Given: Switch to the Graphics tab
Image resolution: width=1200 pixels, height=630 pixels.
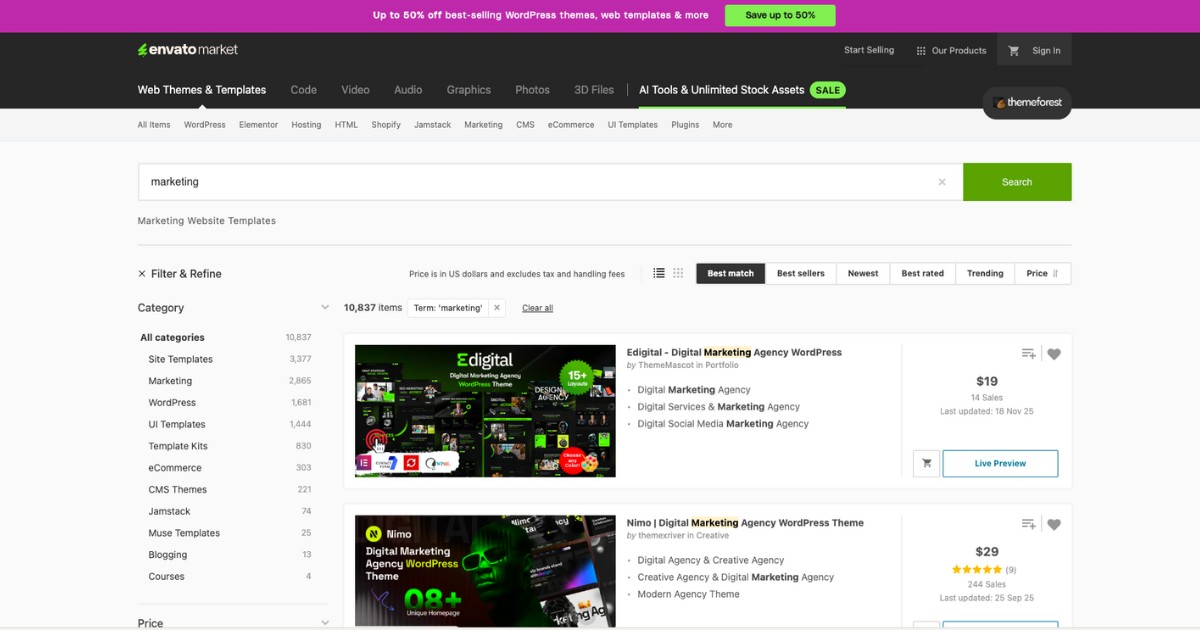Looking at the screenshot, I should (x=468, y=90).
